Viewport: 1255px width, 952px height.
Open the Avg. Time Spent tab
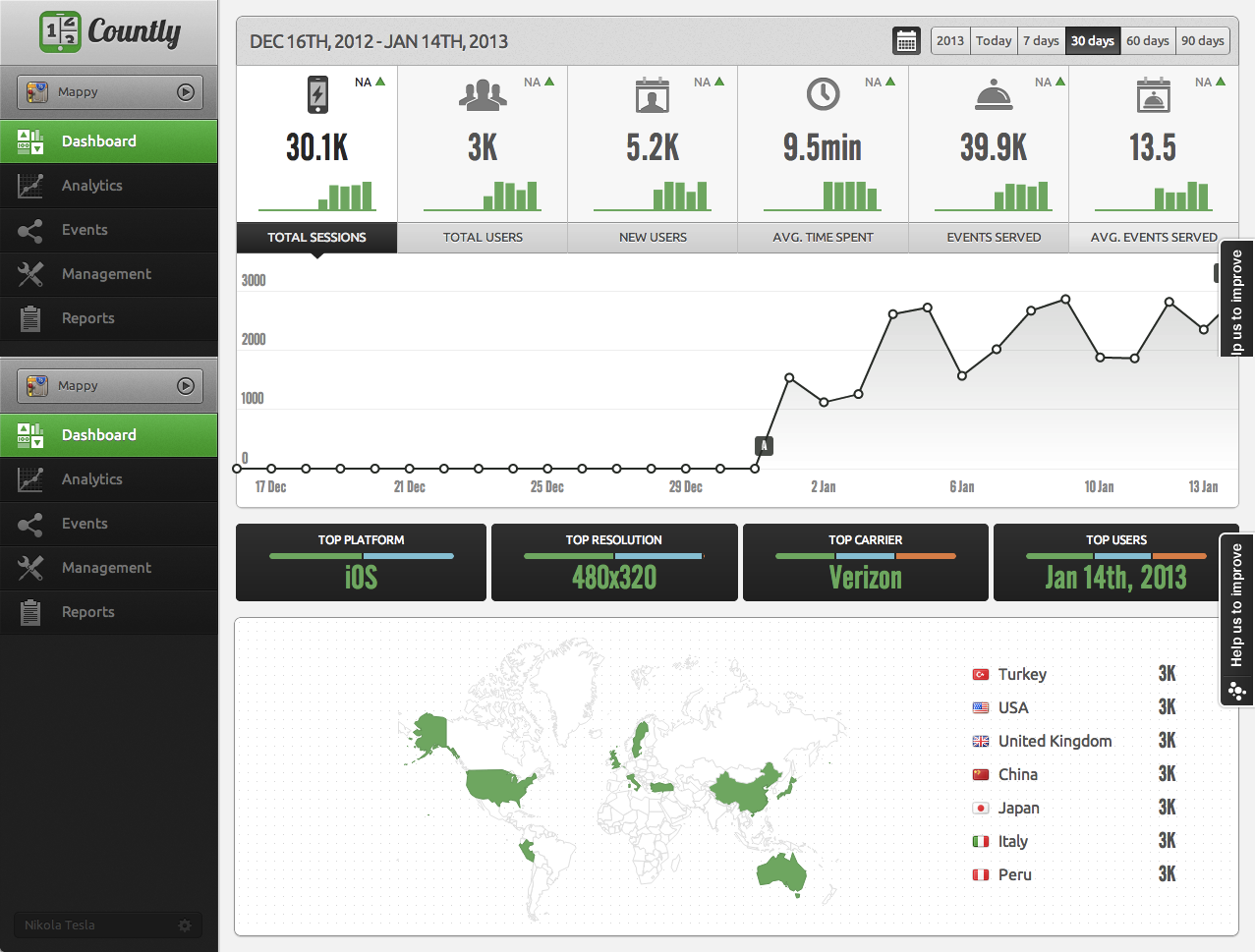(x=823, y=237)
